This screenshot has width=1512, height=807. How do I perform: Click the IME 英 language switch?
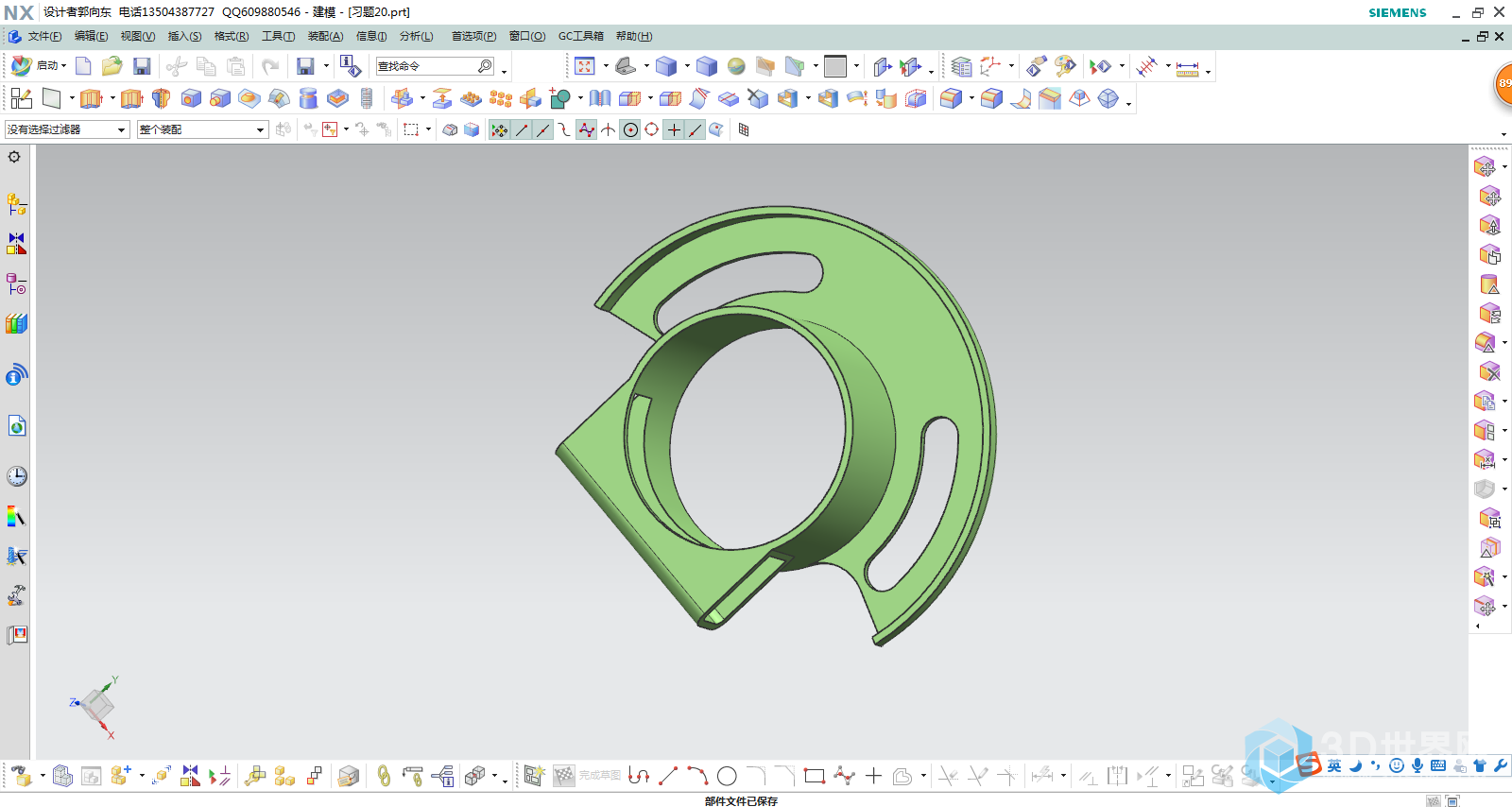point(1334,765)
